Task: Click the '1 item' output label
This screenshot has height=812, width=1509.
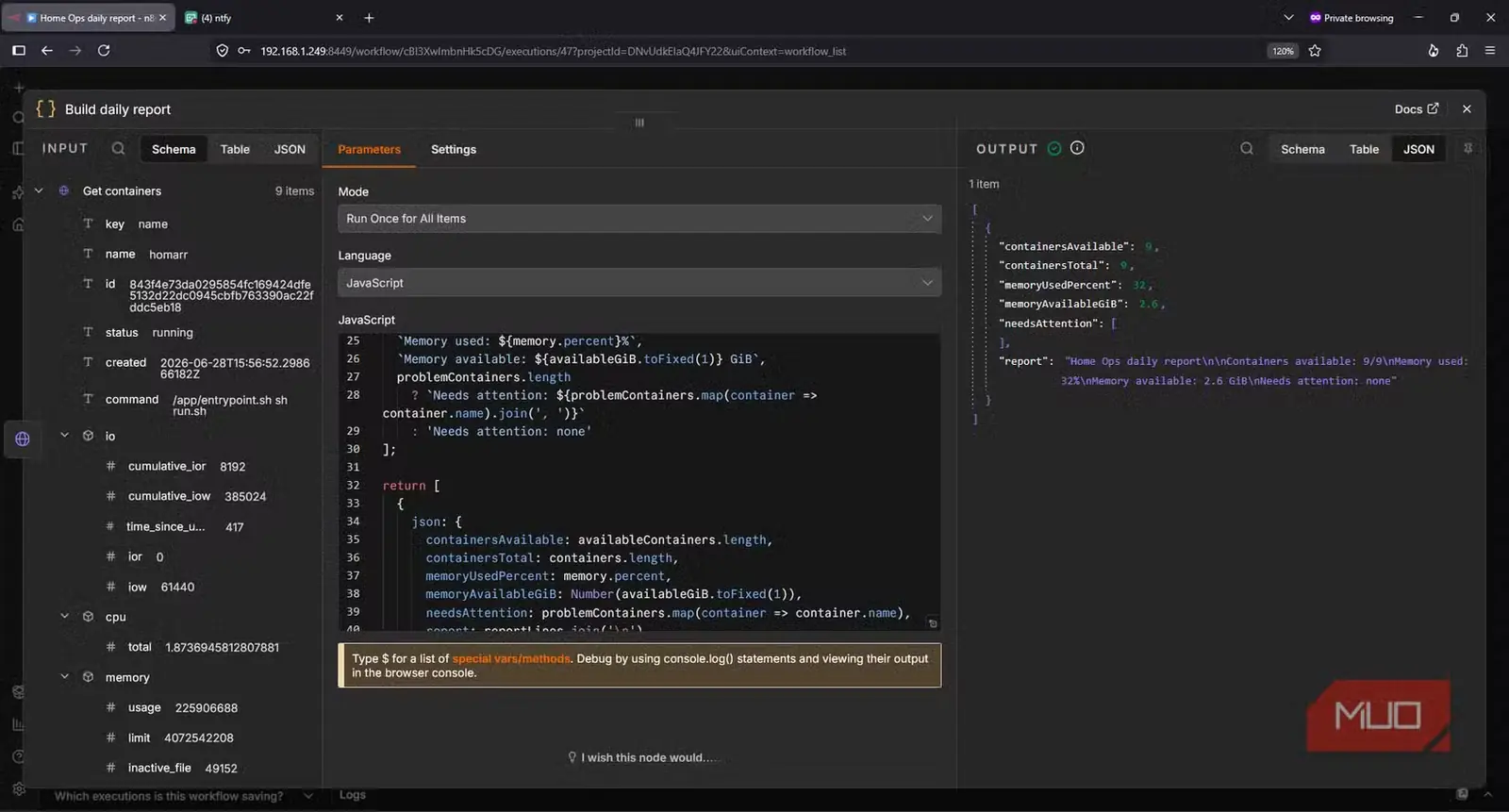Action: click(984, 184)
